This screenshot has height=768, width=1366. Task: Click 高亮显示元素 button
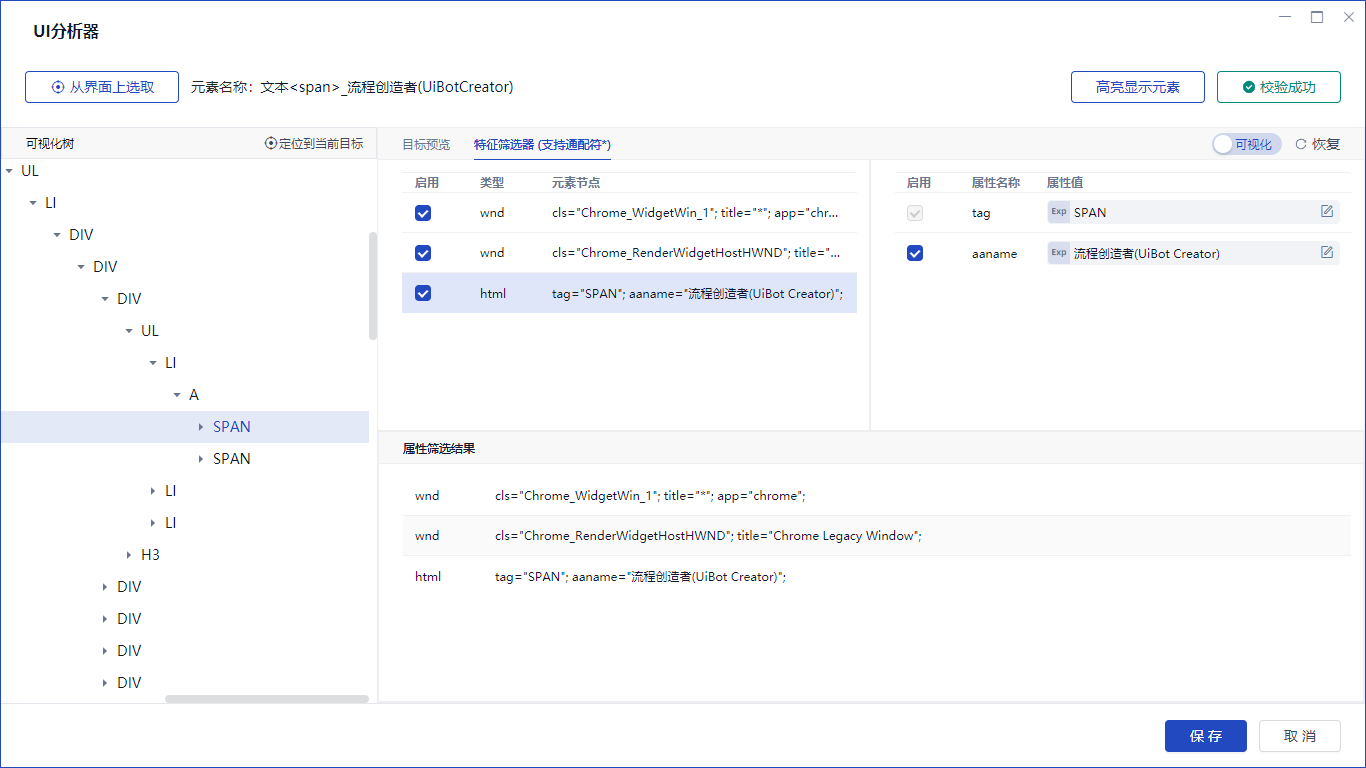pos(1137,87)
